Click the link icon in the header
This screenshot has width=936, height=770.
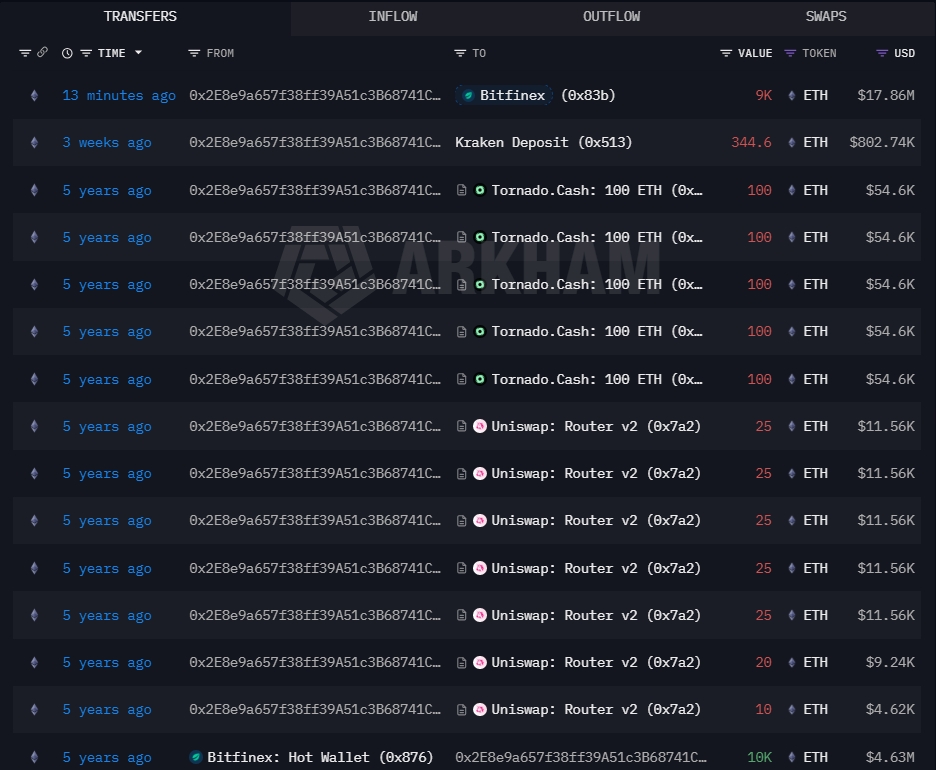click(42, 53)
